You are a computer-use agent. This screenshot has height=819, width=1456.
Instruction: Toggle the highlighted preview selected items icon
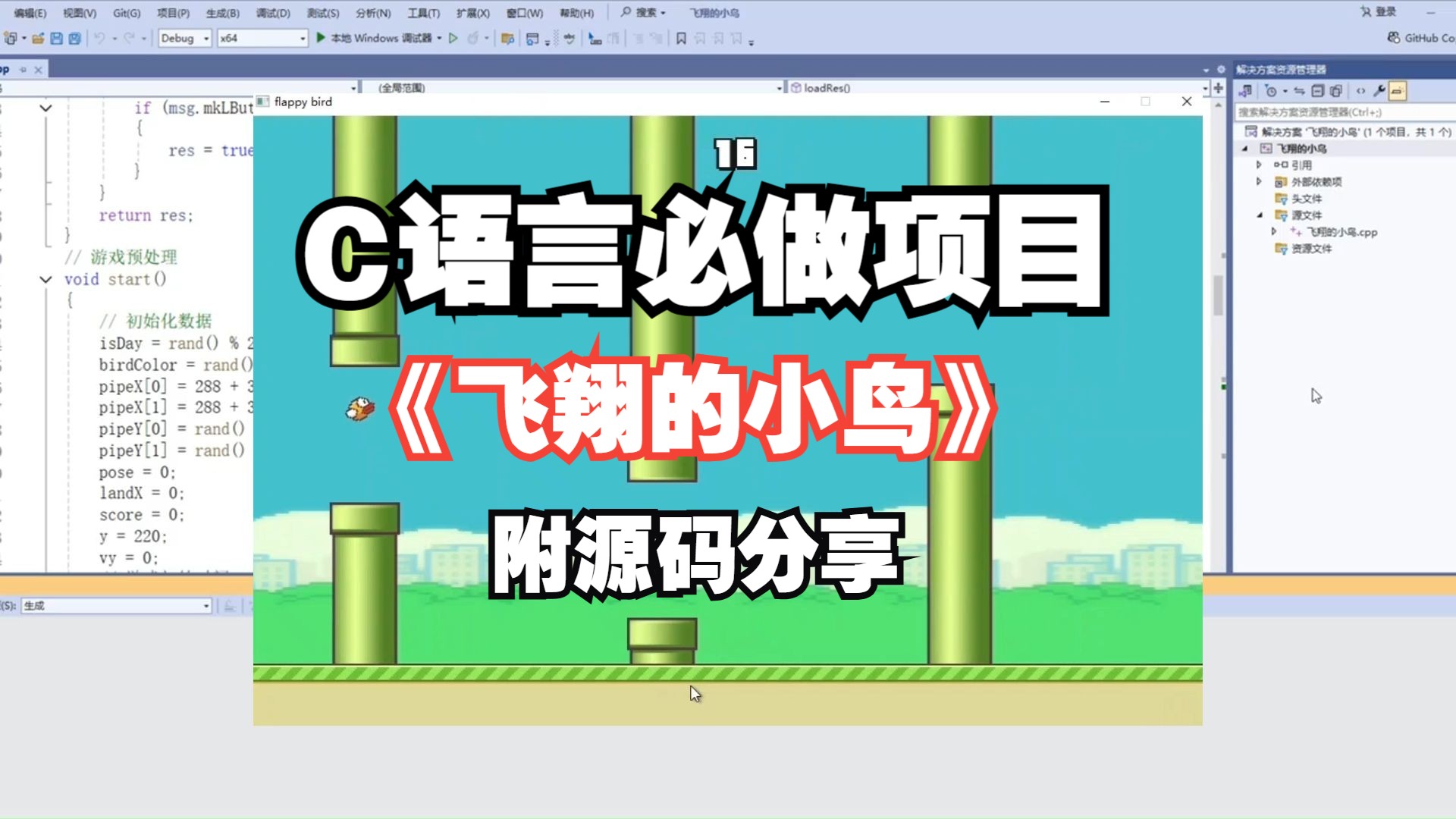point(1398,91)
